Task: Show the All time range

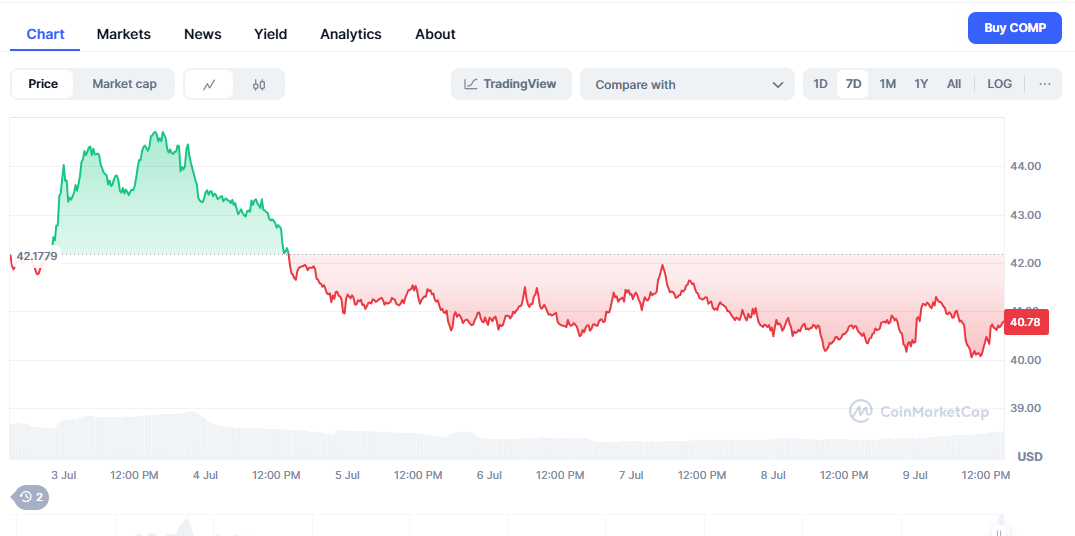Action: tap(954, 84)
